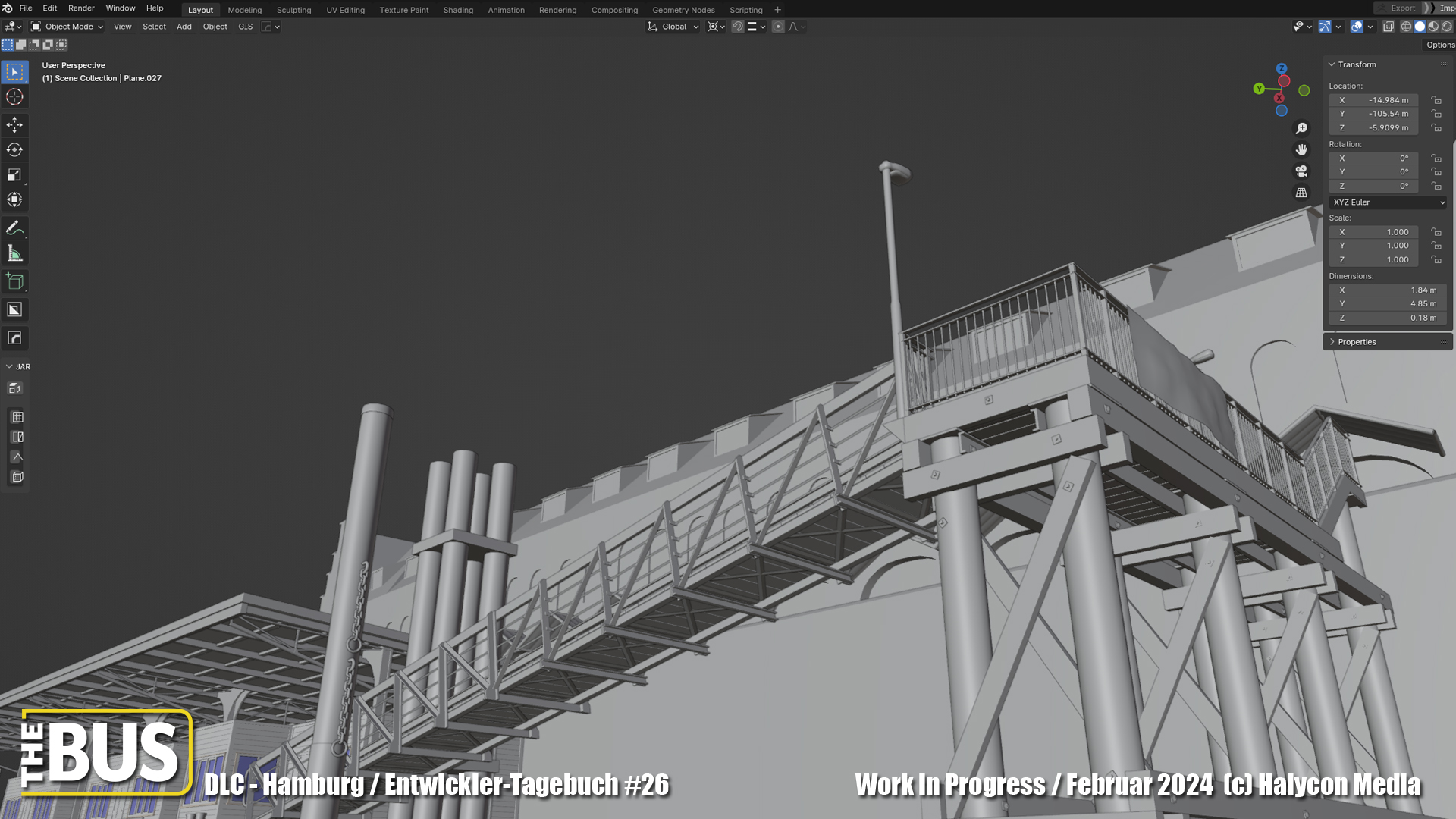This screenshot has width=1456, height=819.
Task: Toggle camera view button
Action: click(x=1301, y=171)
